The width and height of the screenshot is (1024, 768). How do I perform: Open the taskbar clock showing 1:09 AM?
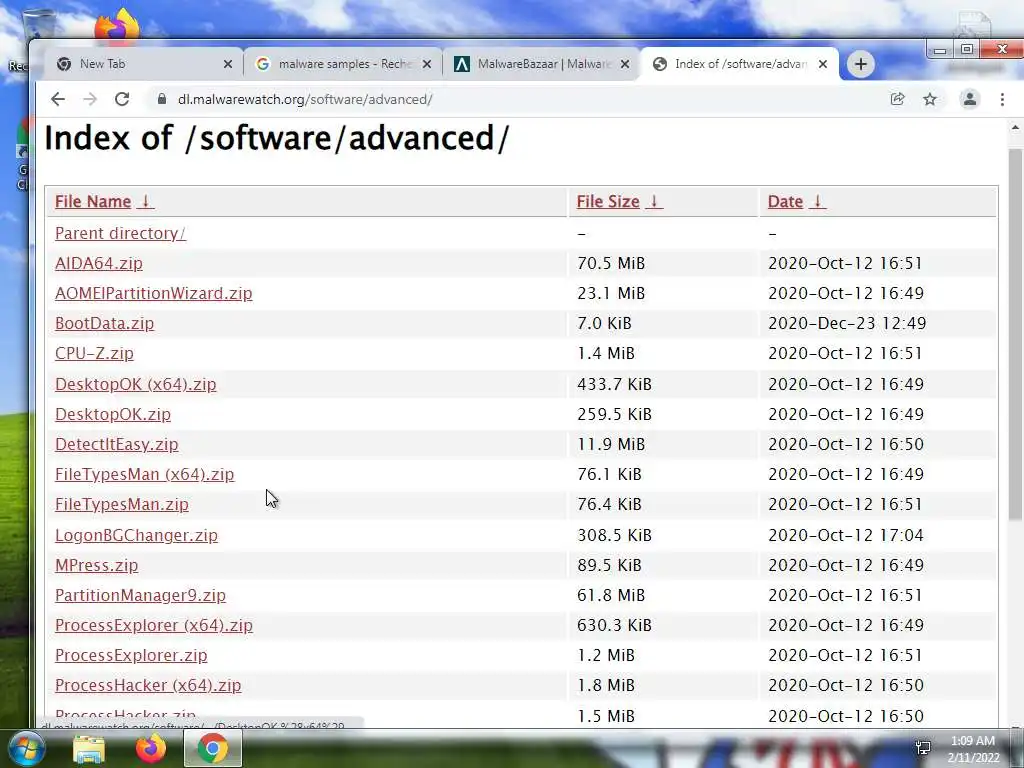[973, 749]
